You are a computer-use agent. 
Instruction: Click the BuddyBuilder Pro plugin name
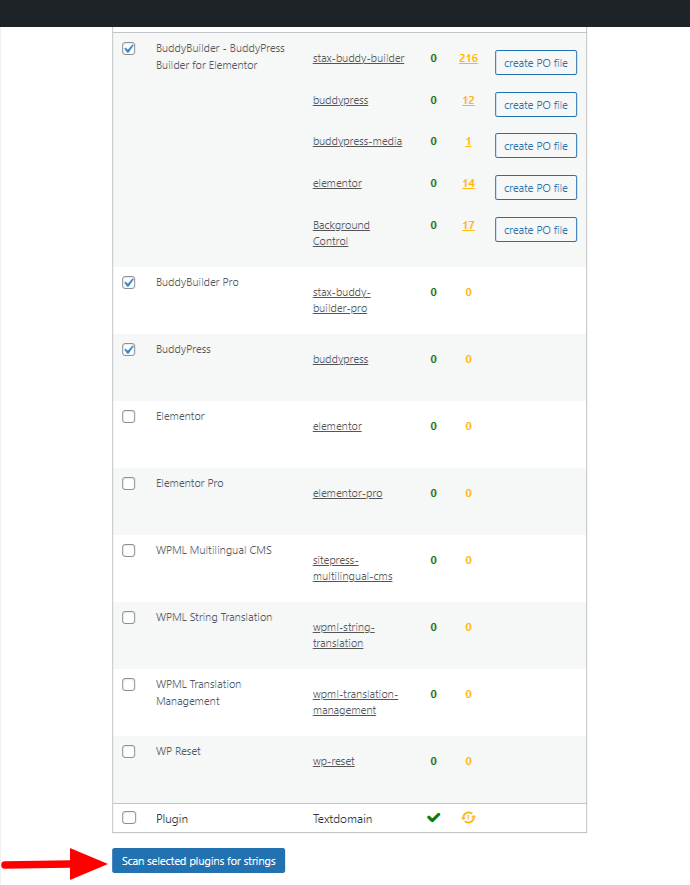197,282
